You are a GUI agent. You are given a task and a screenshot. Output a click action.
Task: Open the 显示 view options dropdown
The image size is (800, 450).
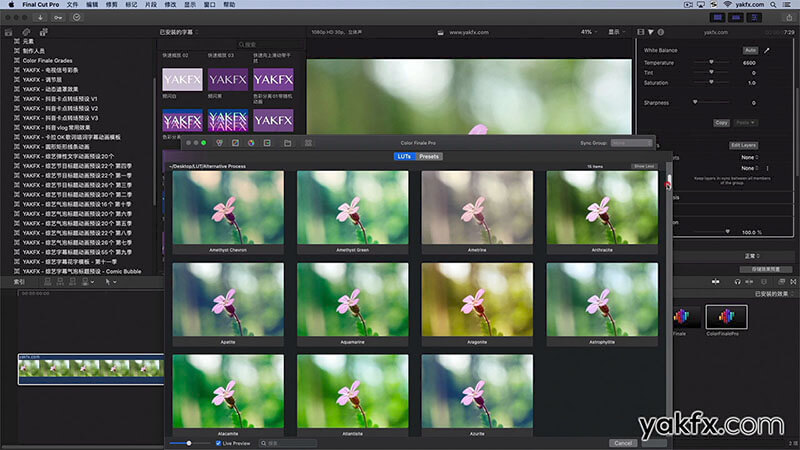pos(616,32)
